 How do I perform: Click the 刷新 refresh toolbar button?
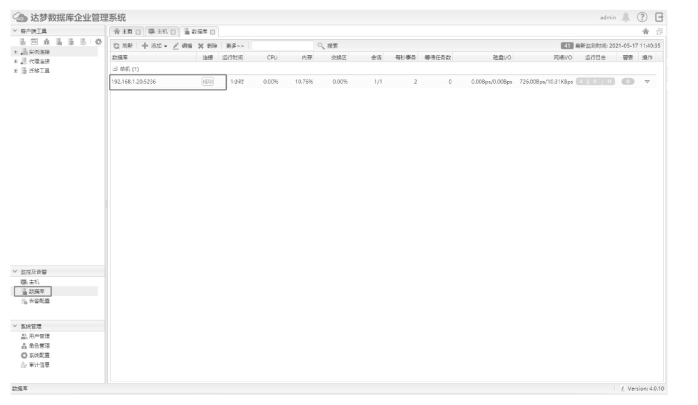click(123, 45)
